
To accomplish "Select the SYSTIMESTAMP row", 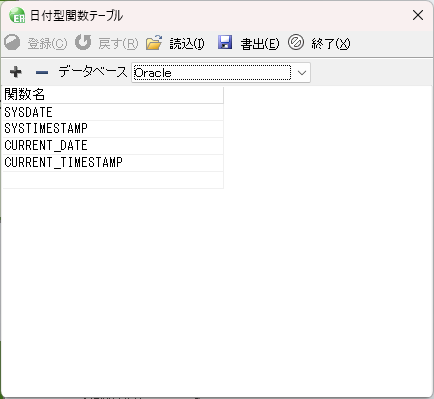I will click(113, 129).
